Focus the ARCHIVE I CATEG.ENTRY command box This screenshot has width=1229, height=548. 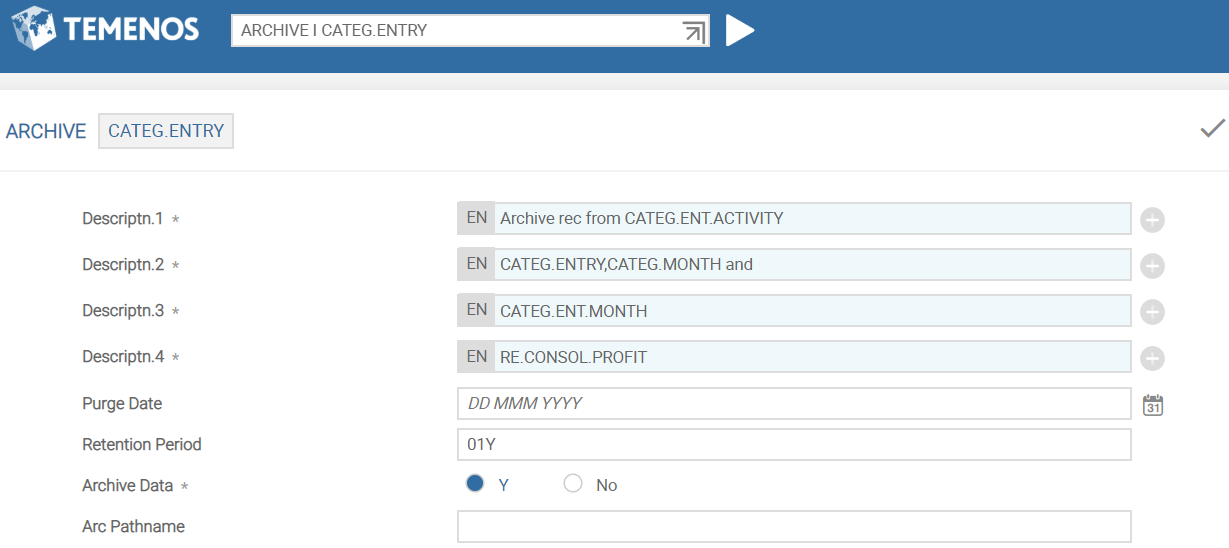pyautogui.click(x=455, y=31)
